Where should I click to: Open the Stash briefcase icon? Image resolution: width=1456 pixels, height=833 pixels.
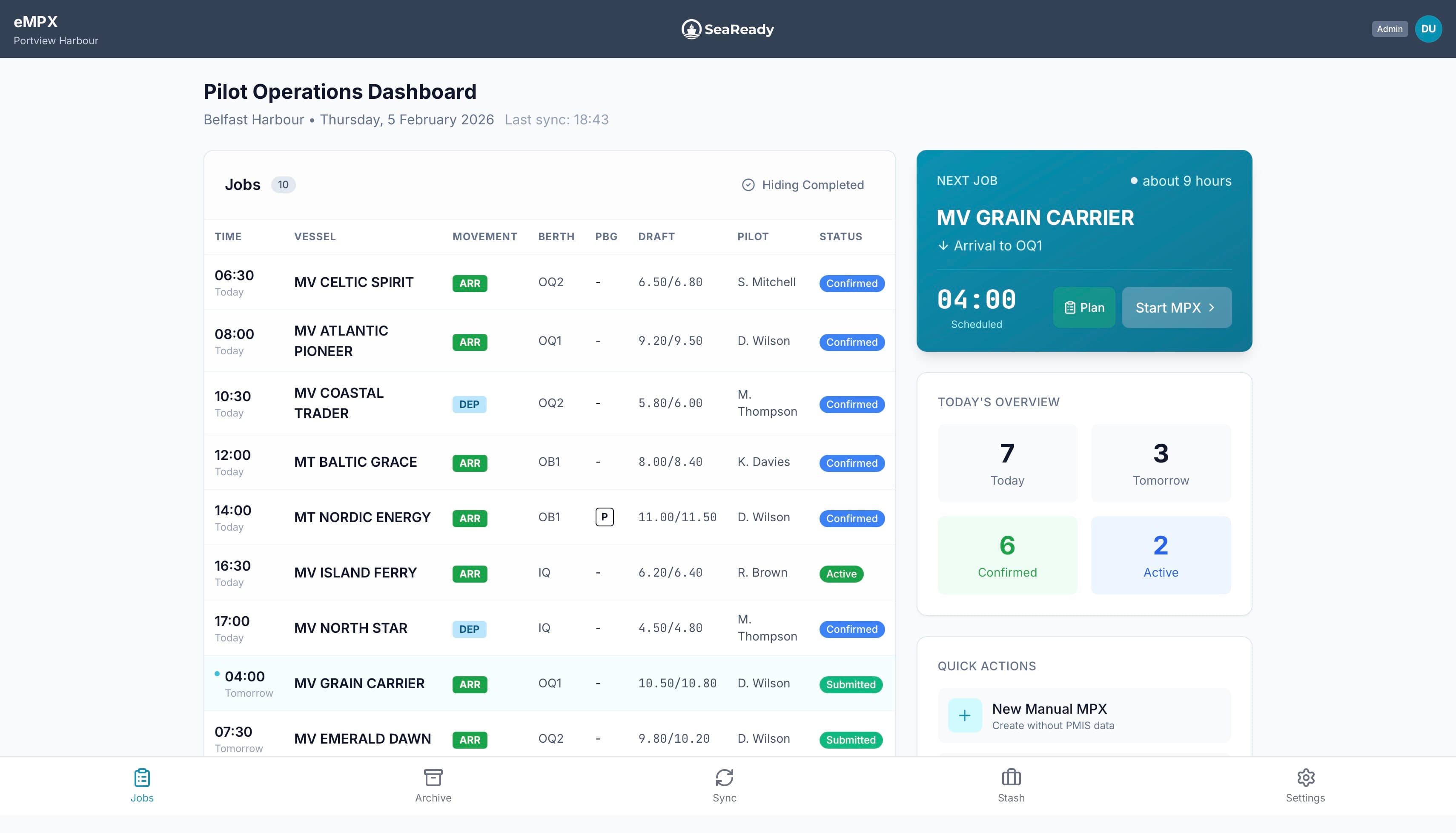1011,777
